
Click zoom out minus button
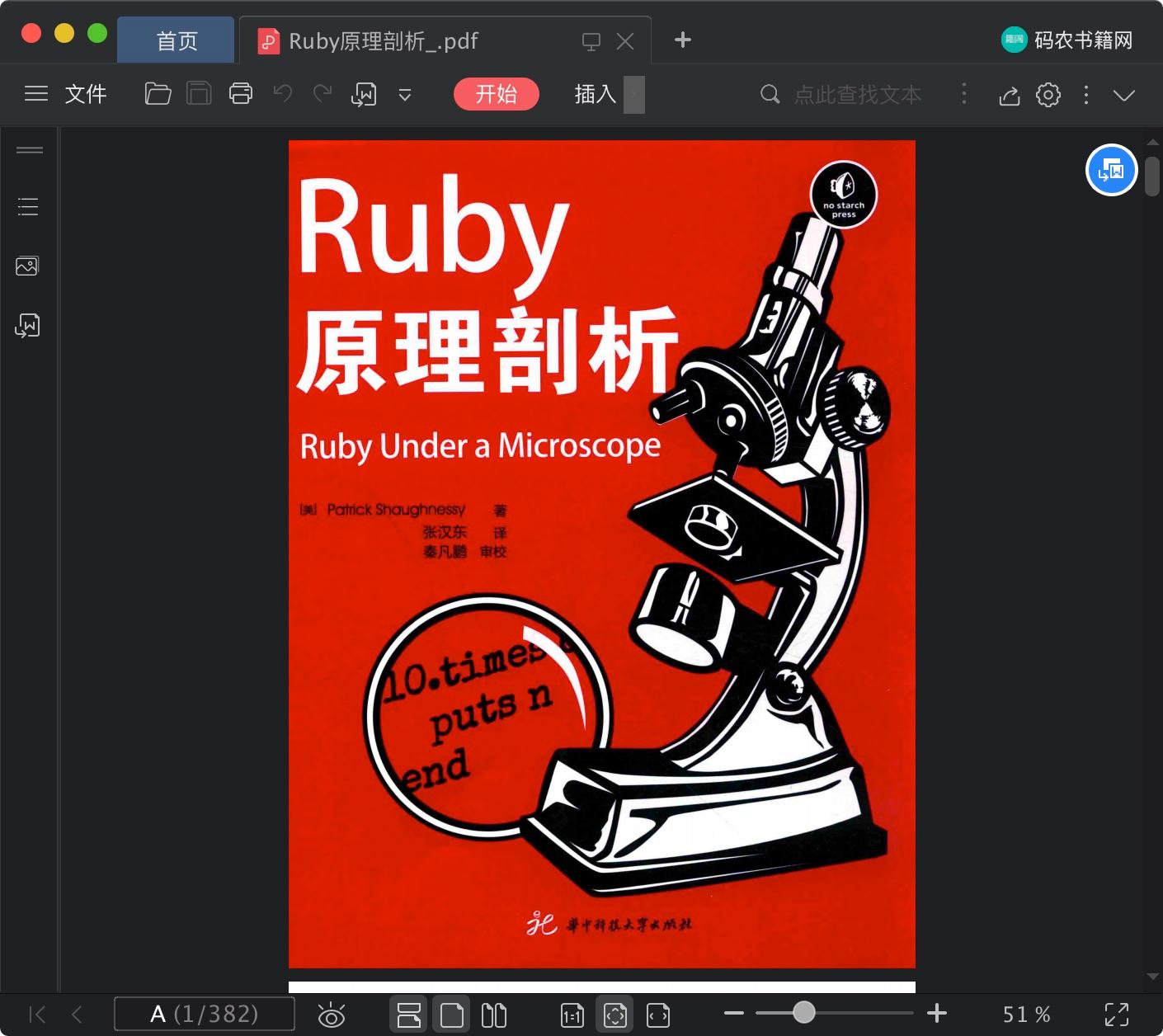[x=734, y=1013]
